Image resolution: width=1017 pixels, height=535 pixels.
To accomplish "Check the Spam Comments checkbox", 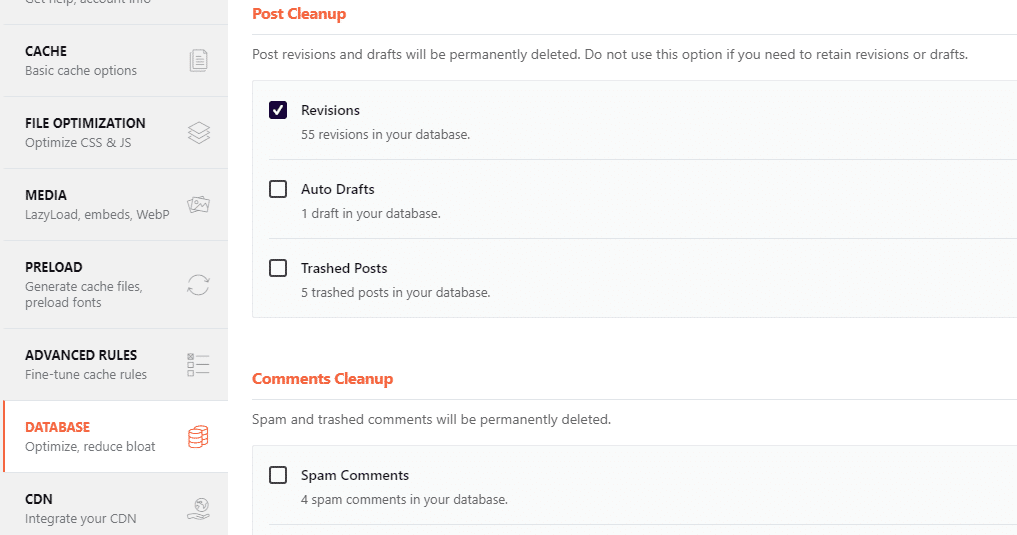I will pyautogui.click(x=278, y=475).
